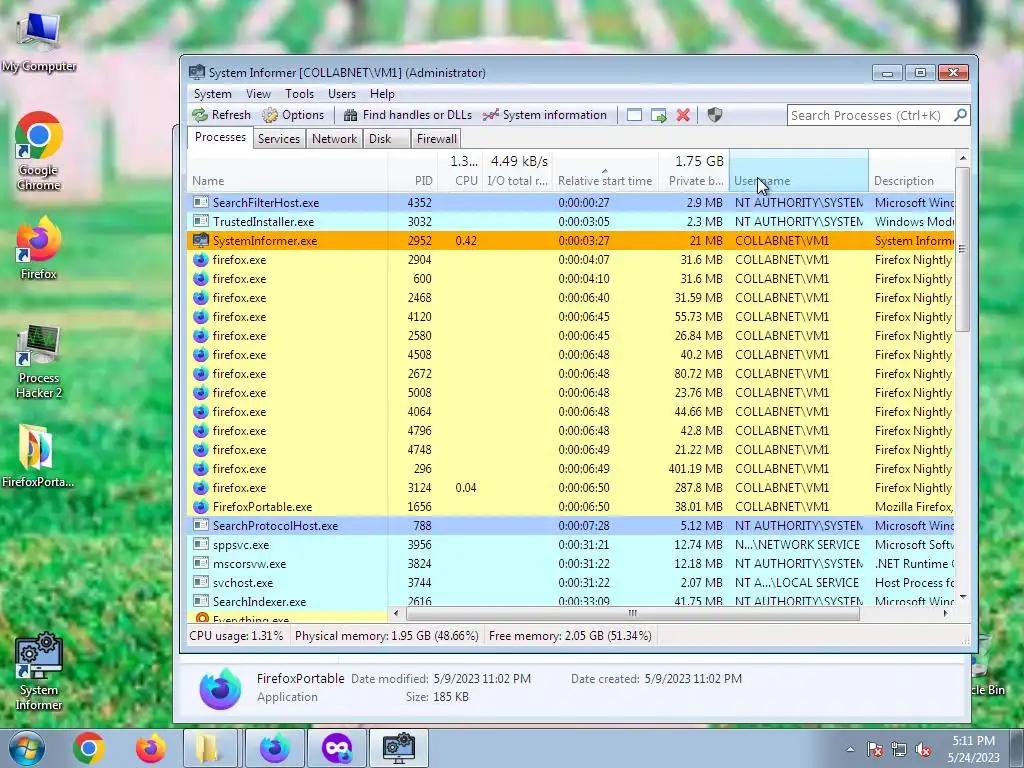Select firefox.exe with PID 296
Viewport: 1024px width, 768px height.
[x=571, y=468]
